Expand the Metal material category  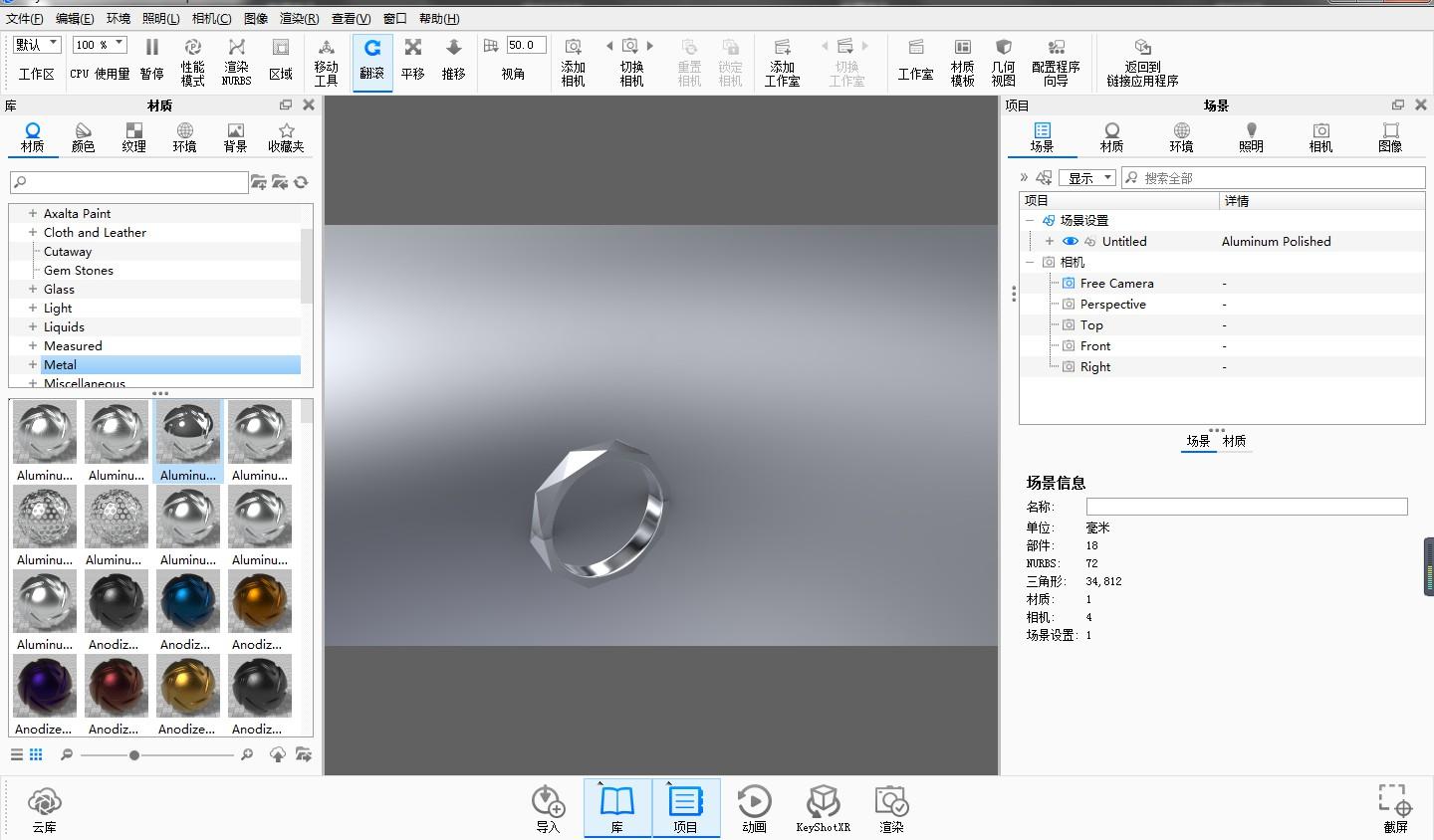33,364
